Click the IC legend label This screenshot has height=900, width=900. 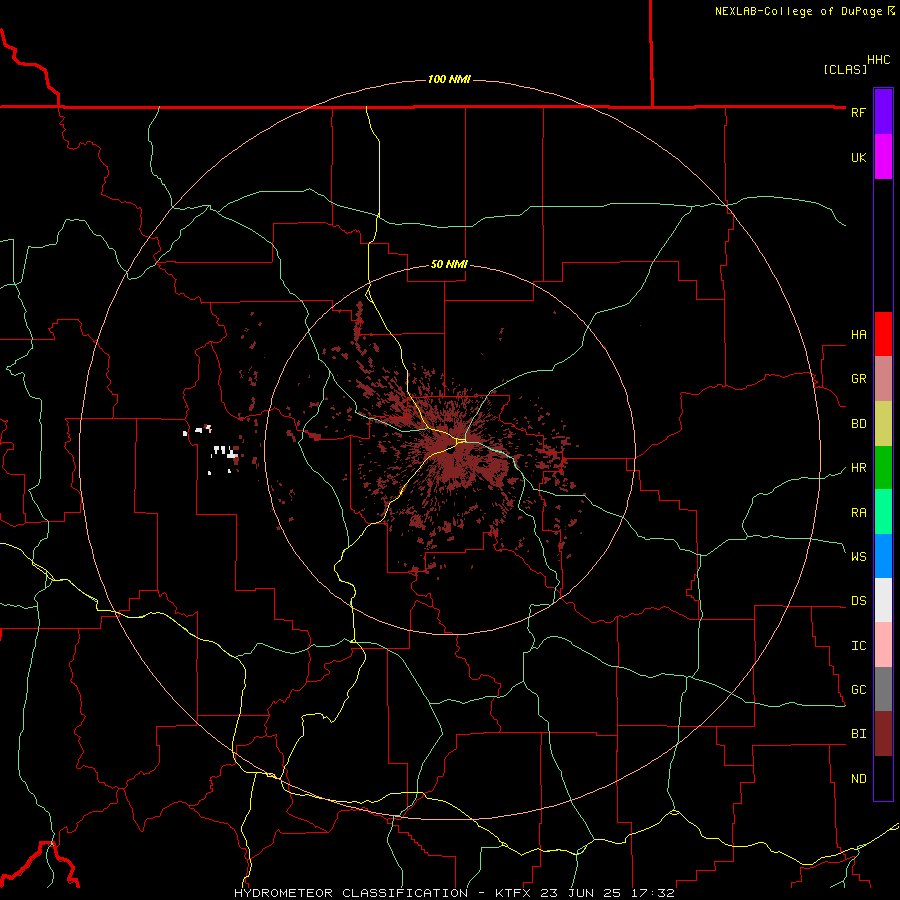[858, 646]
